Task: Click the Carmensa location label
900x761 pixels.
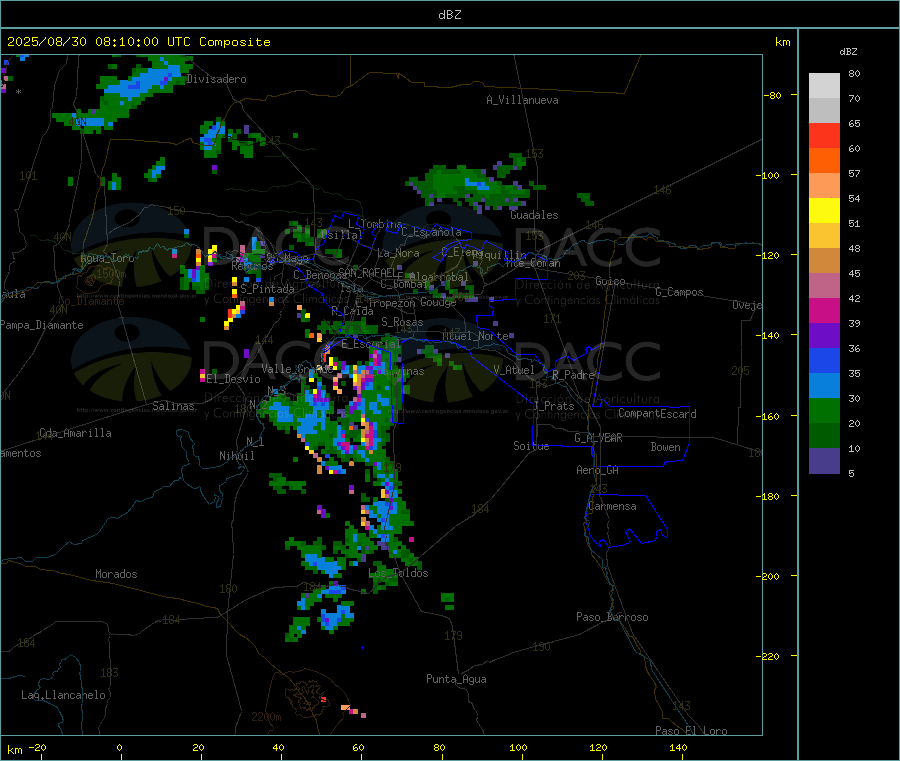Action: point(612,506)
